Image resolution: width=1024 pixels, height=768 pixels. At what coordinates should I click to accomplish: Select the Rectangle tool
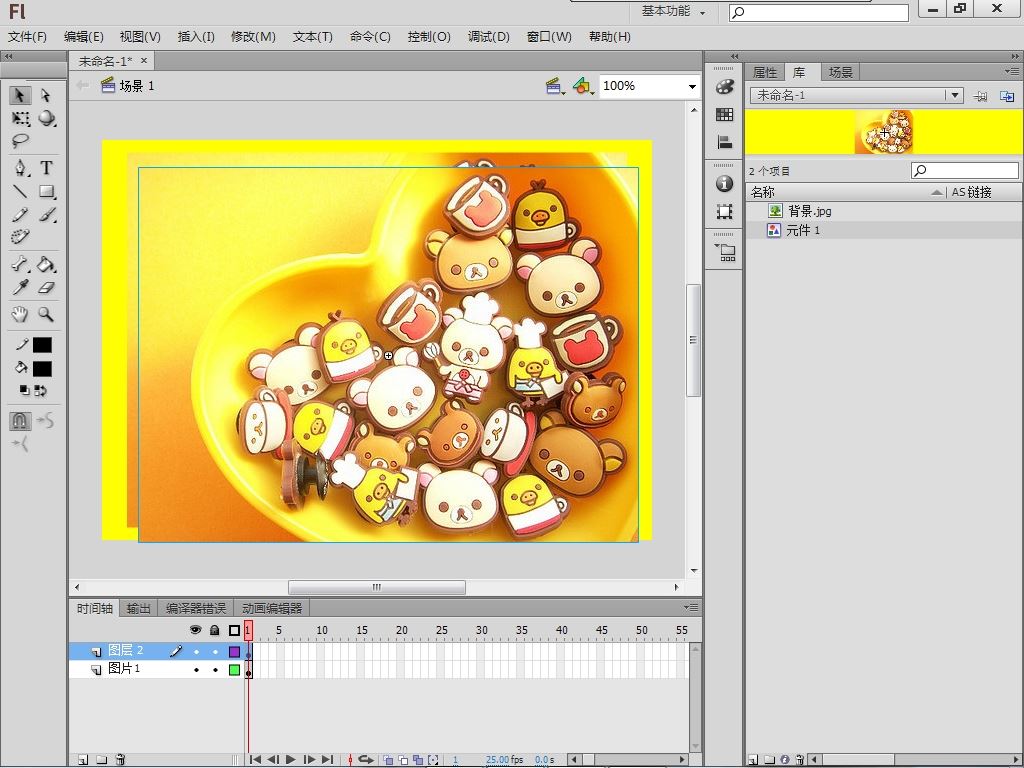pyautogui.click(x=46, y=191)
